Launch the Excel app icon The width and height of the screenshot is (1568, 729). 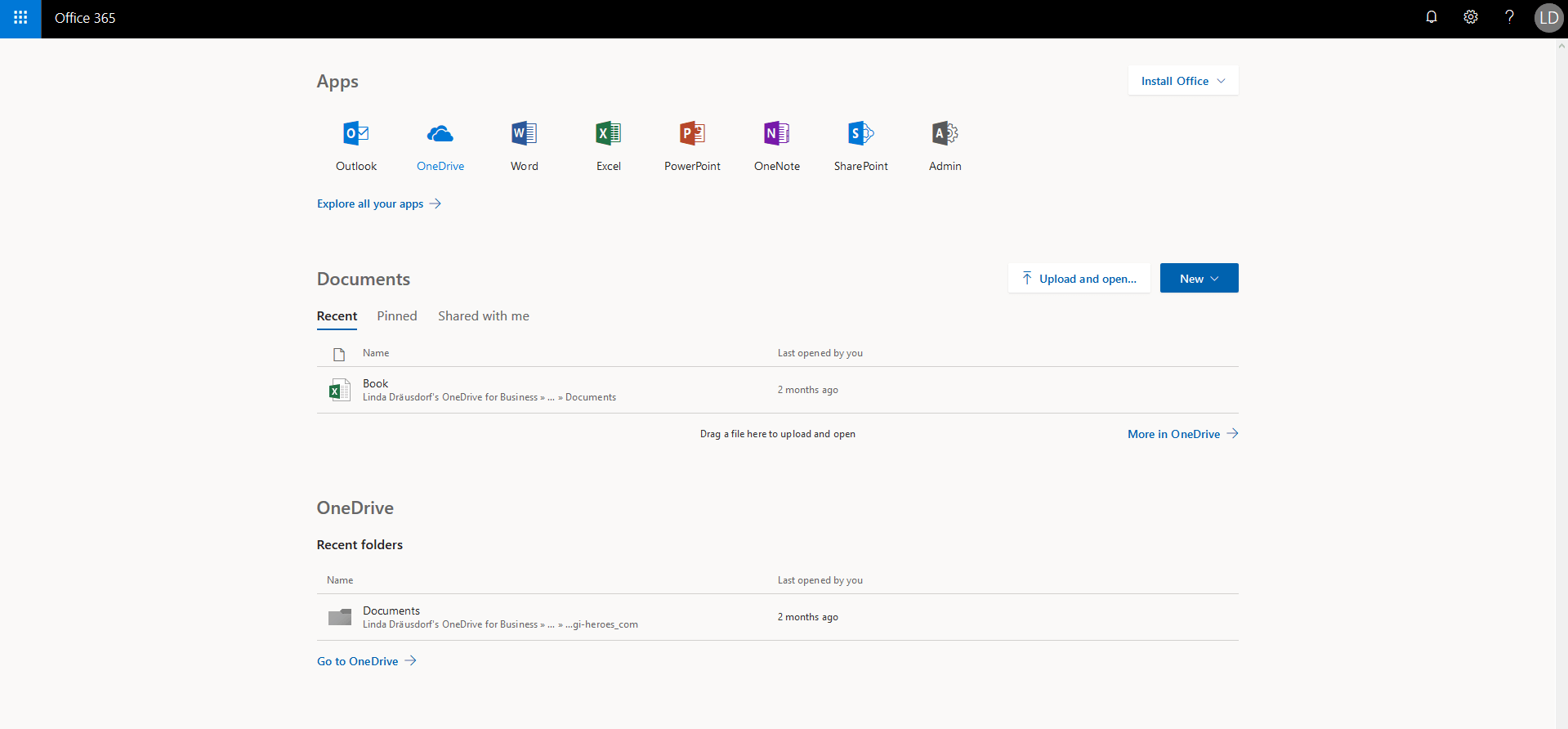(609, 133)
